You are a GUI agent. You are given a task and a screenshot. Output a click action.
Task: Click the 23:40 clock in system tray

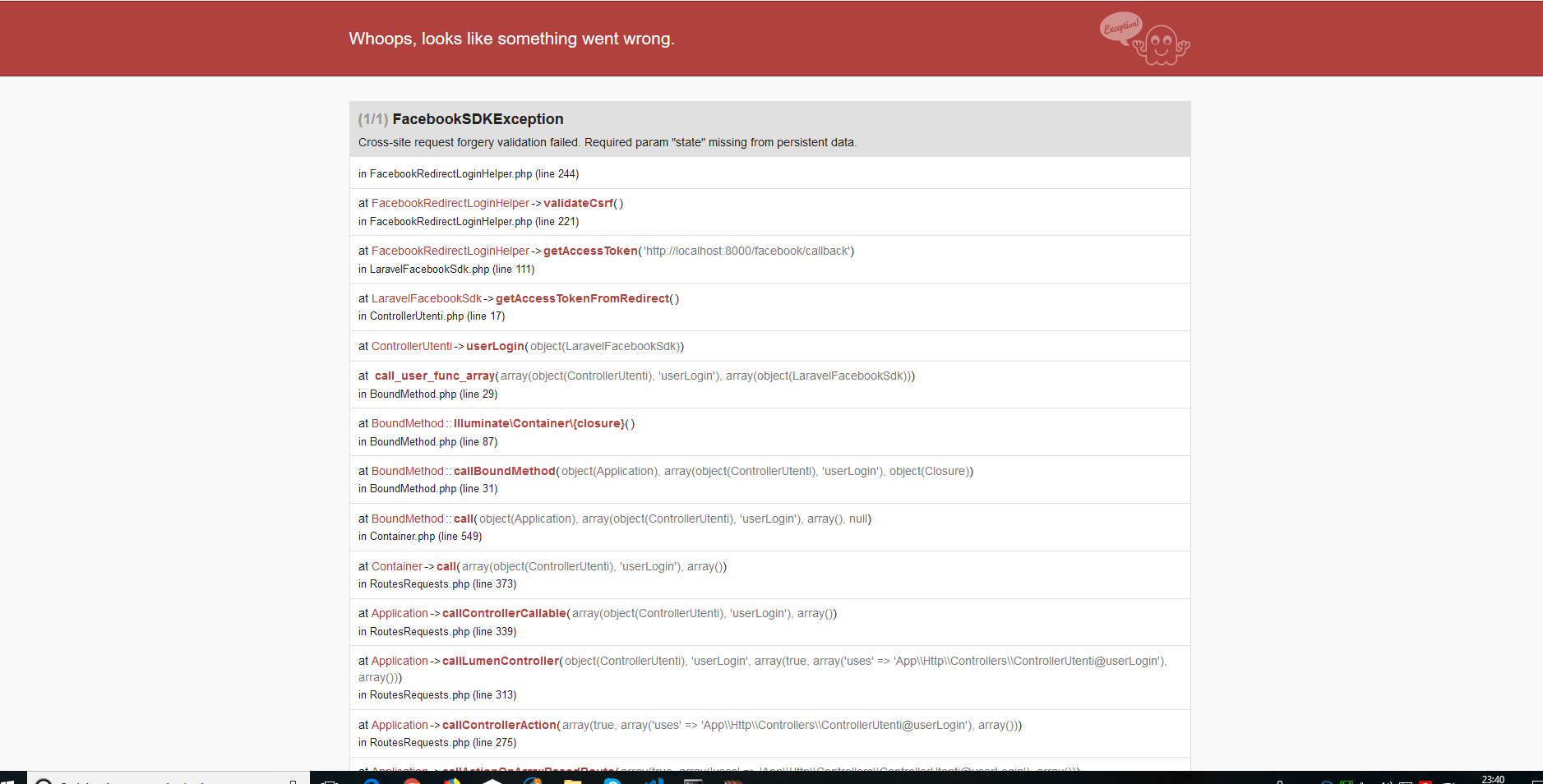click(x=1494, y=778)
